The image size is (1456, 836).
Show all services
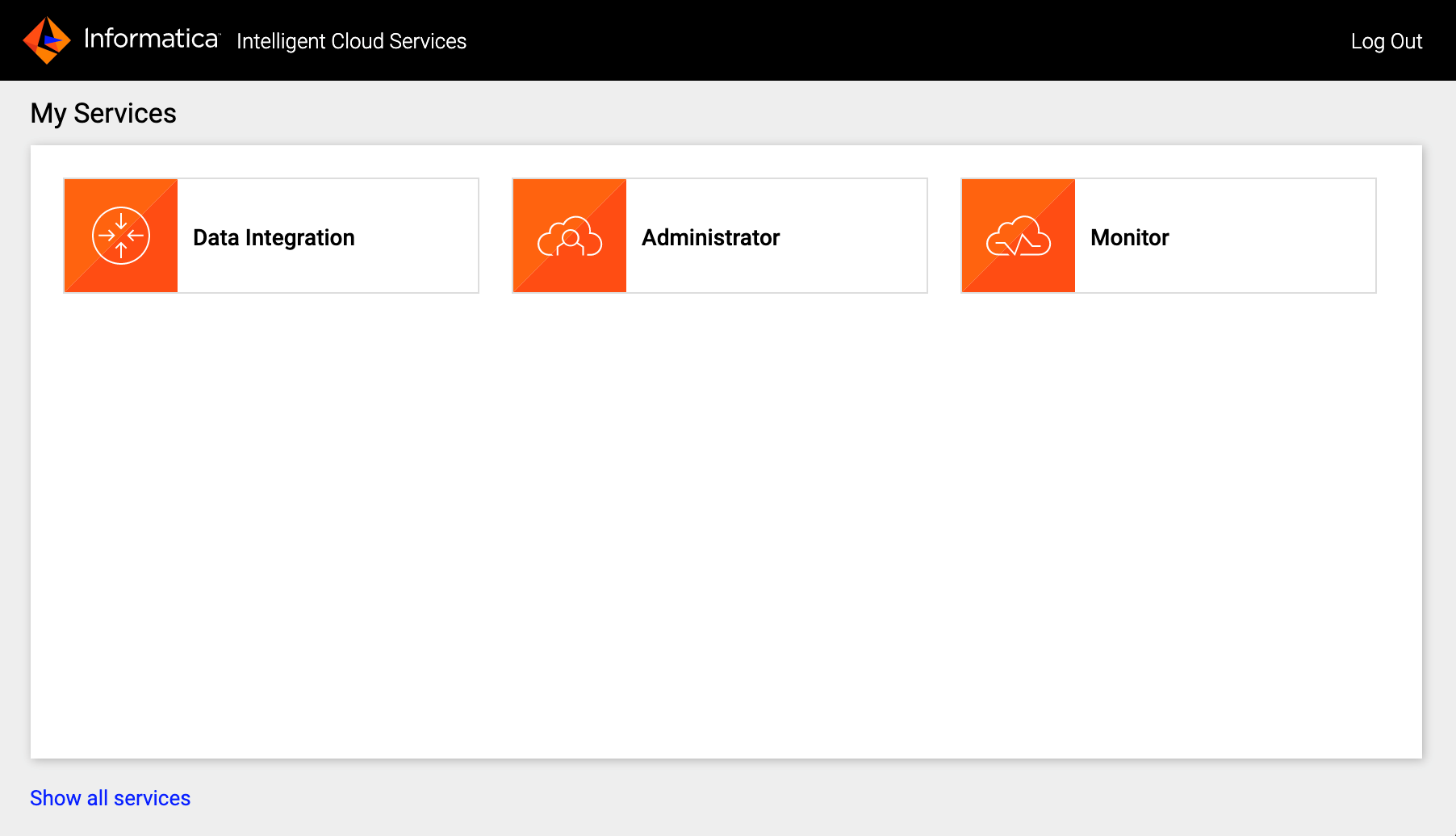(x=111, y=798)
